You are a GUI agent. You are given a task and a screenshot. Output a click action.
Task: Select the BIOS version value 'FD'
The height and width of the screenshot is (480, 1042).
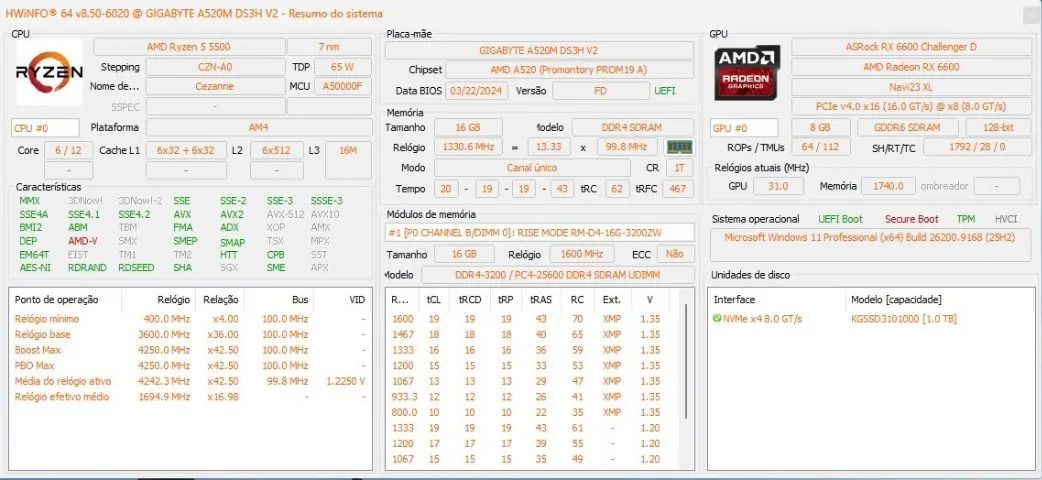[x=601, y=91]
